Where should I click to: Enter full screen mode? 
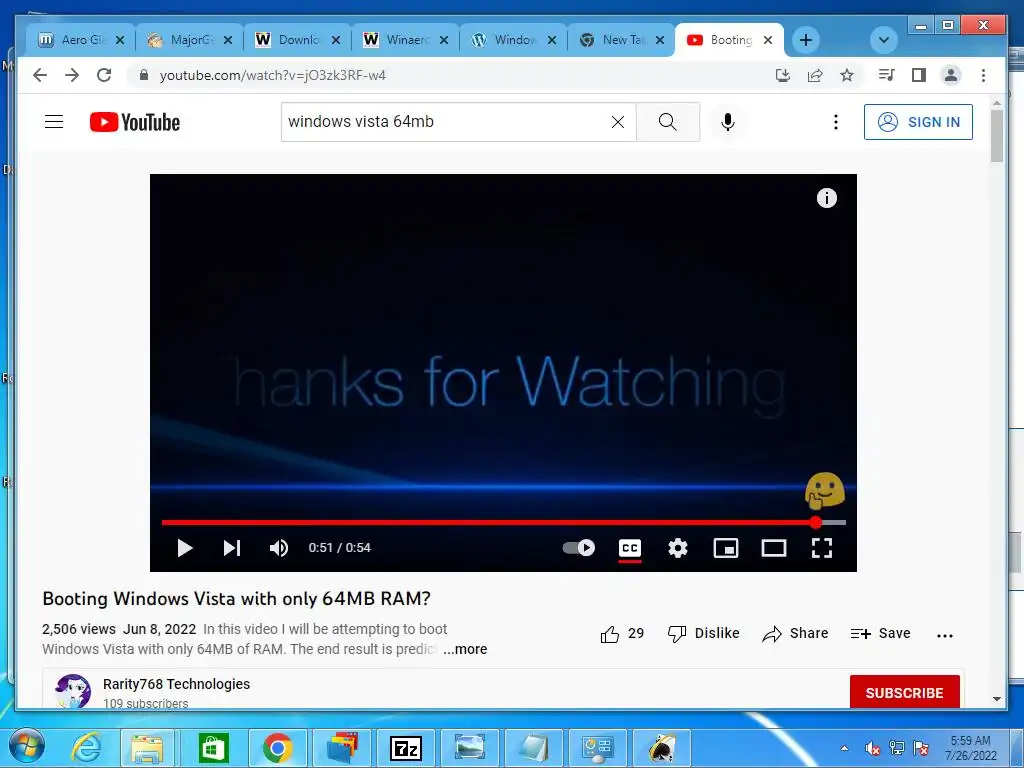[822, 548]
